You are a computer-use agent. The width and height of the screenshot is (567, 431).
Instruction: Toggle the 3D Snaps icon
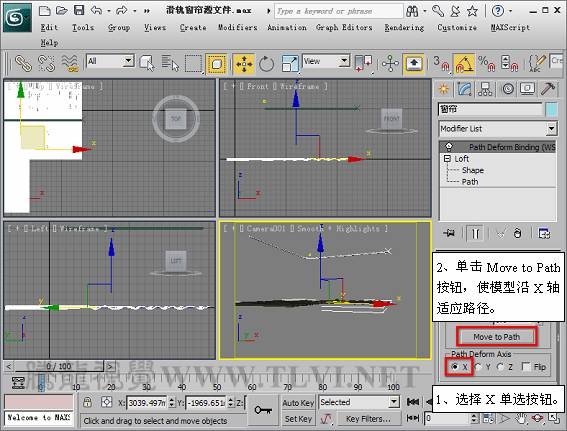pyautogui.click(x=441, y=64)
